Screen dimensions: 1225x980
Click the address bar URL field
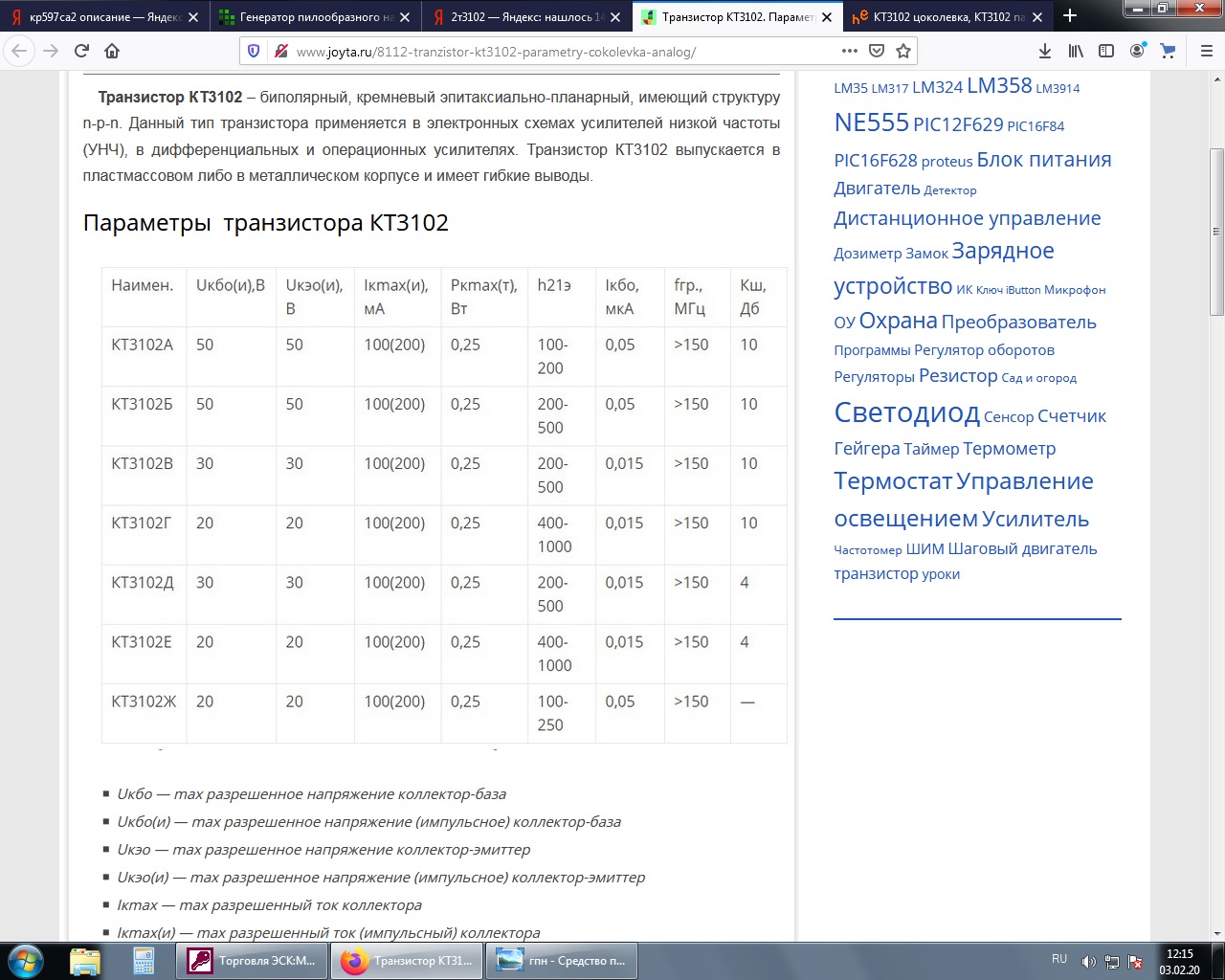(x=555, y=52)
